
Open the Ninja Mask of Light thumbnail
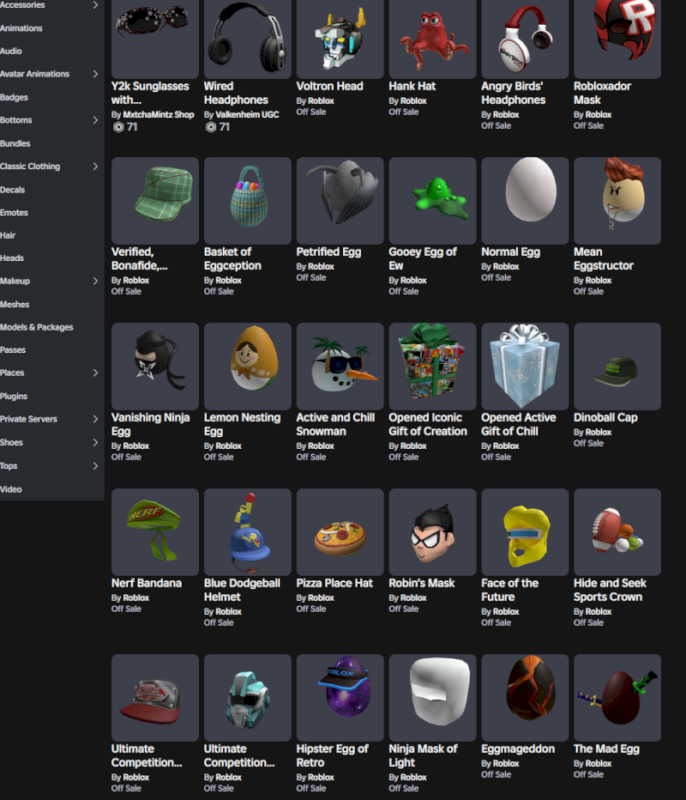(432, 697)
